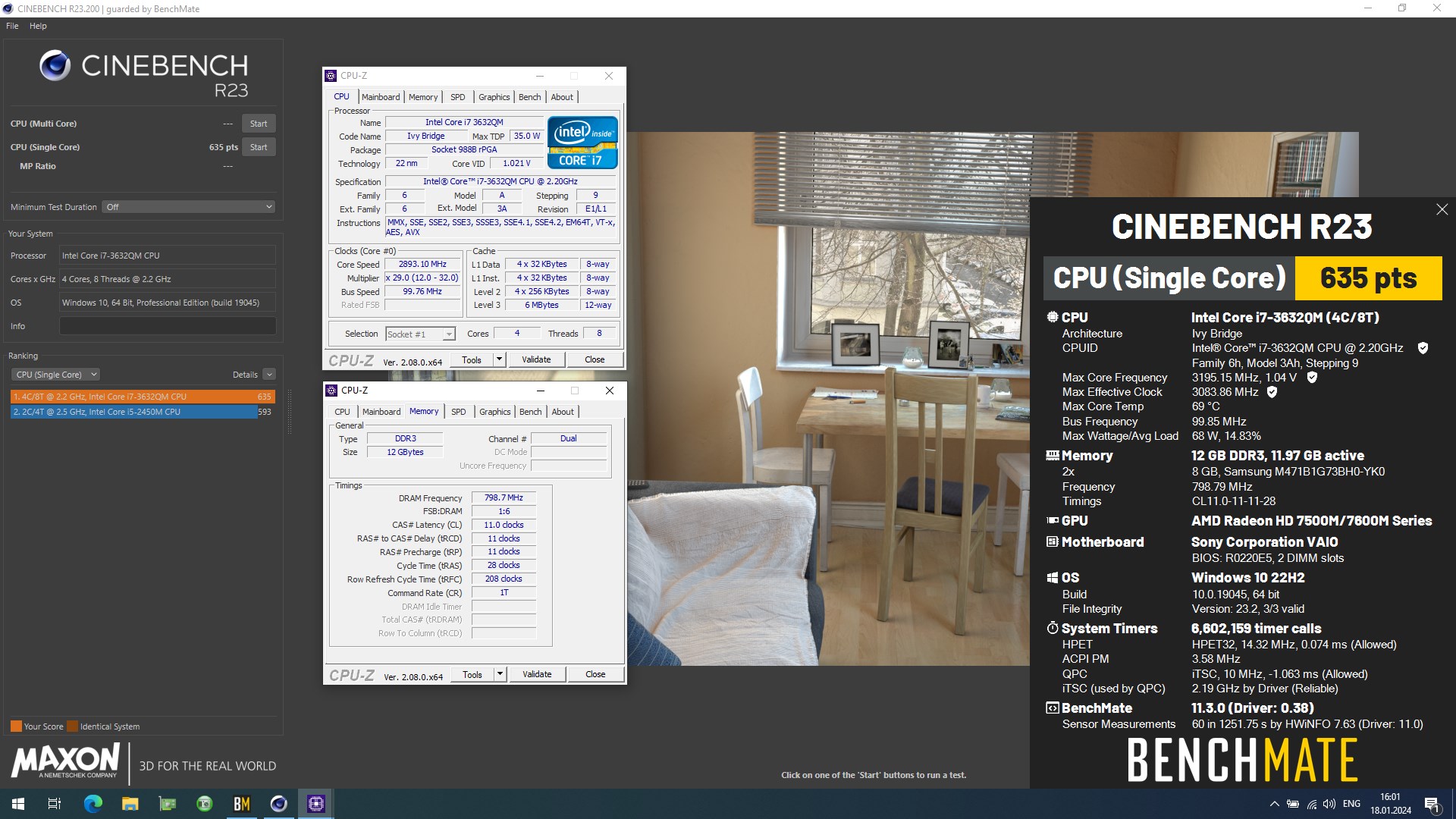Screen dimensions: 1456x819
Task: Open the Windows Start menu
Action: pyautogui.click(x=18, y=804)
